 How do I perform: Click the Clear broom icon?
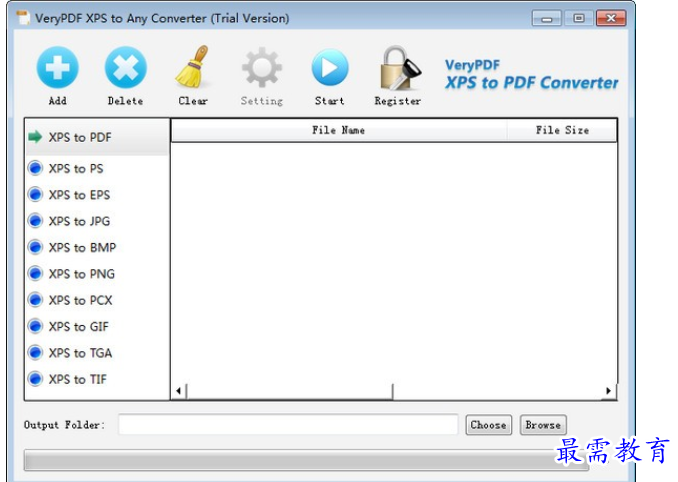click(193, 67)
